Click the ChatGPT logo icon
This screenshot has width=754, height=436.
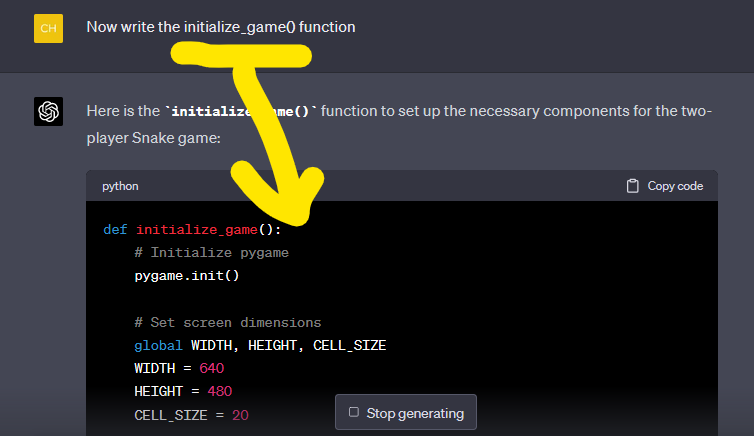pos(48,111)
